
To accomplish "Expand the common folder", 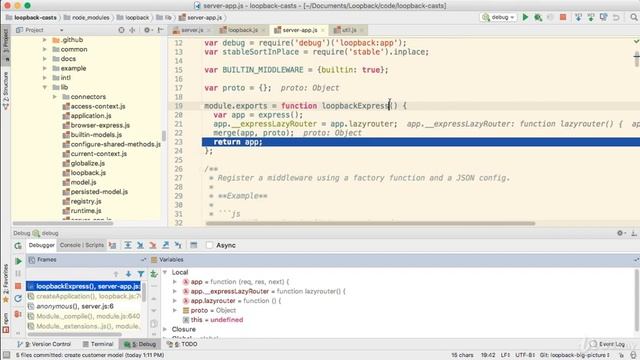I will [44, 49].
